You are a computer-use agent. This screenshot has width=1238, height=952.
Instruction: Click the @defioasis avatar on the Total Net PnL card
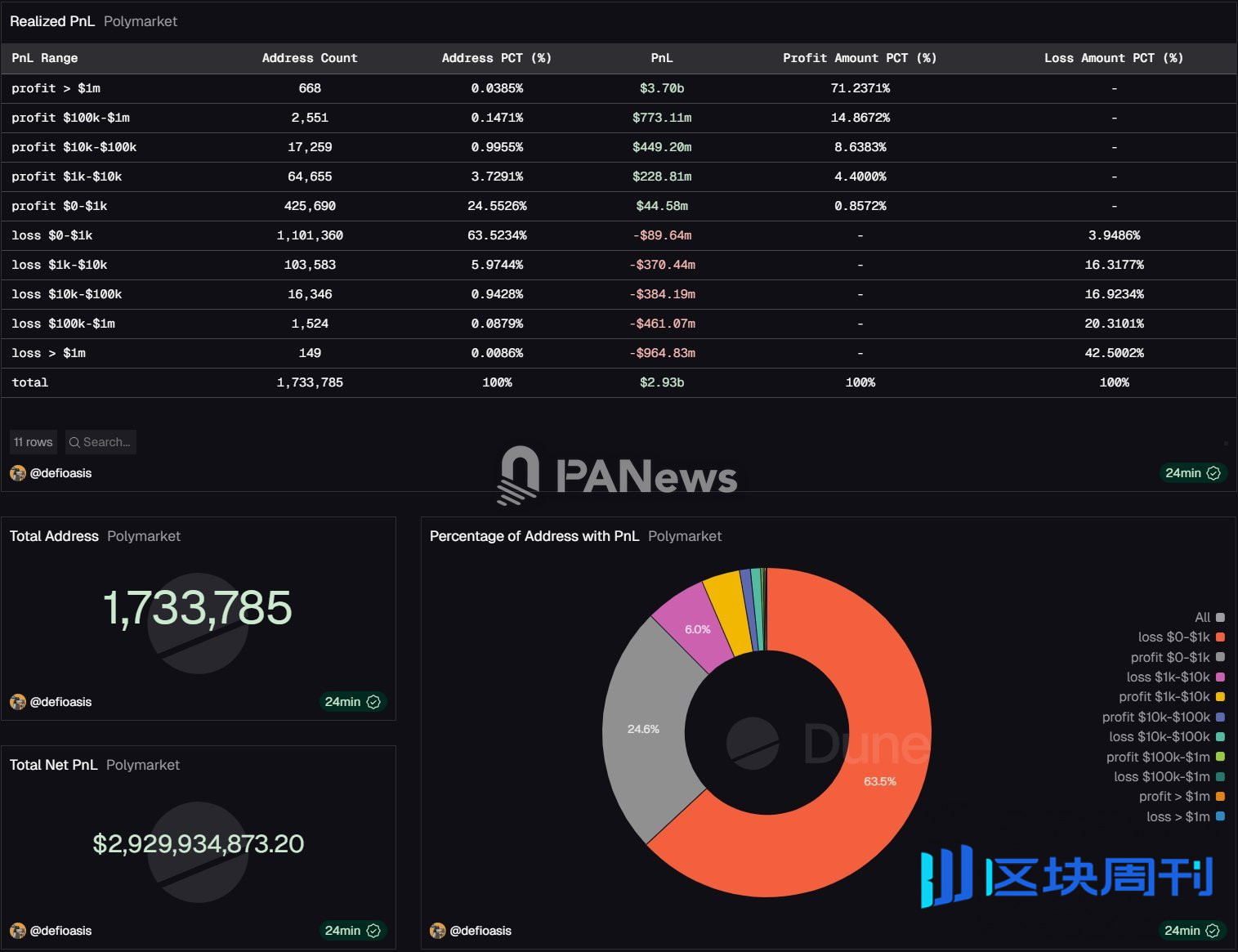point(17,931)
